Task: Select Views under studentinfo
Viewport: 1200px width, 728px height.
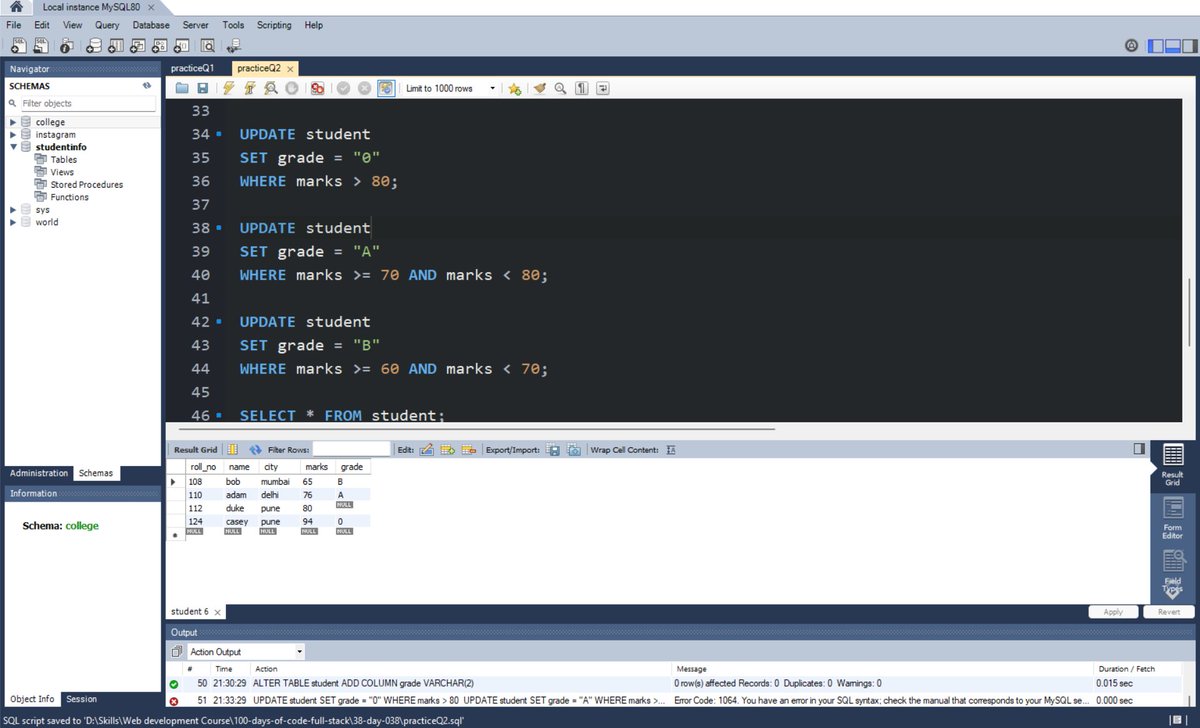Action: pyautogui.click(x=62, y=172)
